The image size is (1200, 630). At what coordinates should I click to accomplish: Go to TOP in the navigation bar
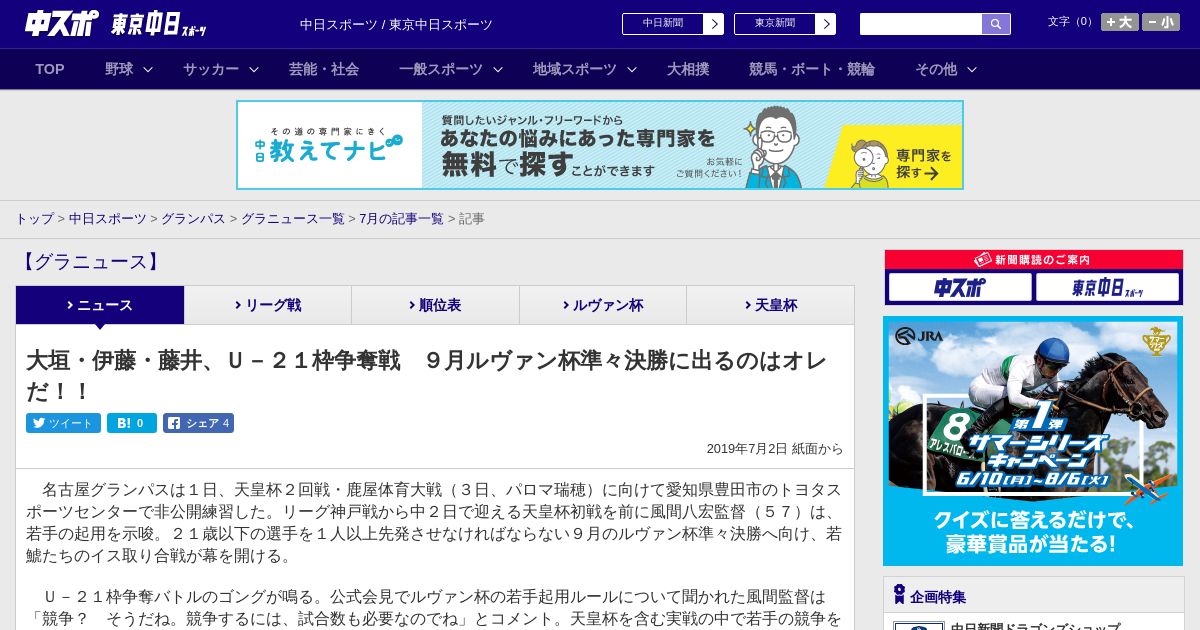(50, 69)
